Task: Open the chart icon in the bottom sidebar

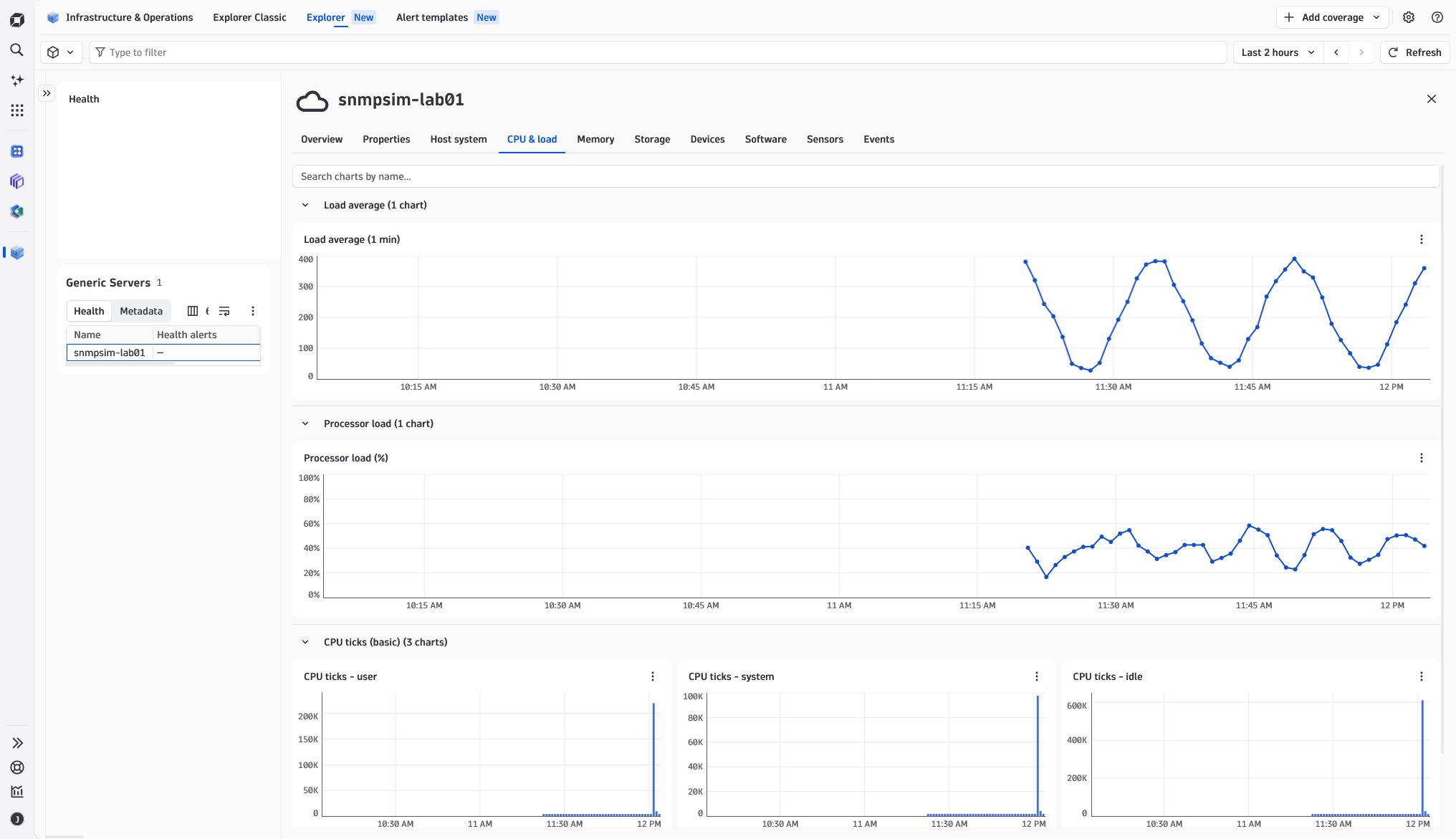Action: [x=17, y=792]
